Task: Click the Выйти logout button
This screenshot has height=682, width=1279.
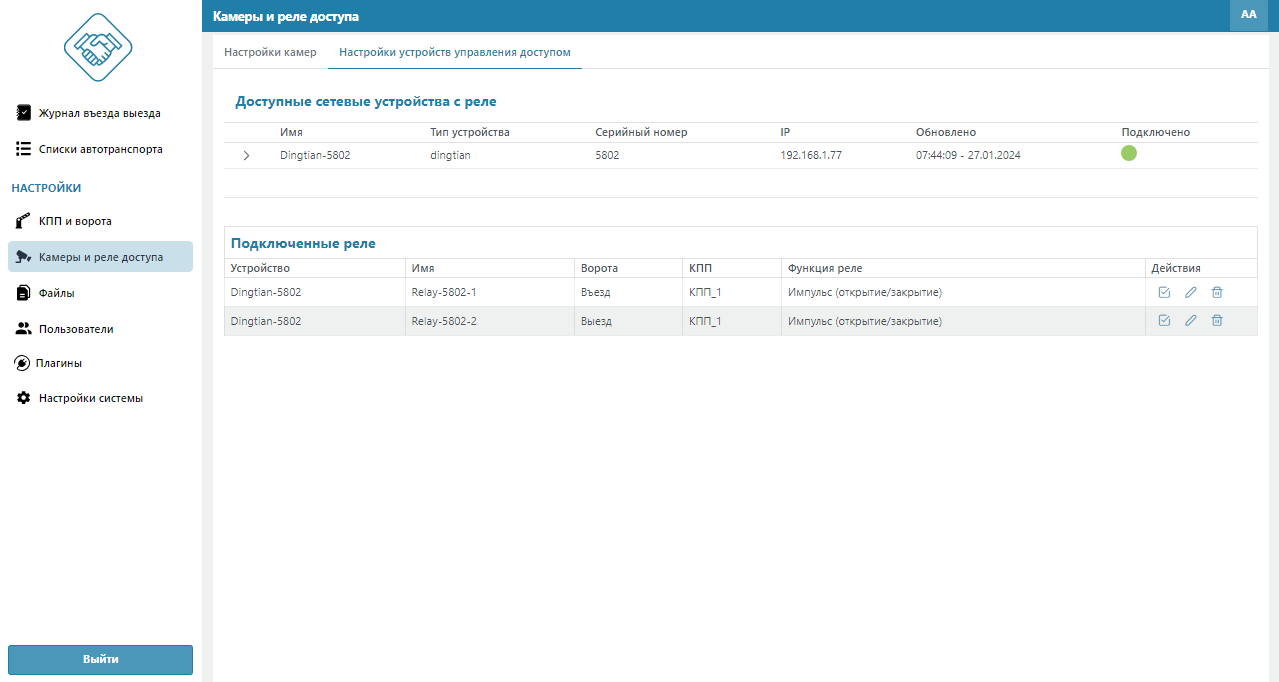Action: [100, 659]
